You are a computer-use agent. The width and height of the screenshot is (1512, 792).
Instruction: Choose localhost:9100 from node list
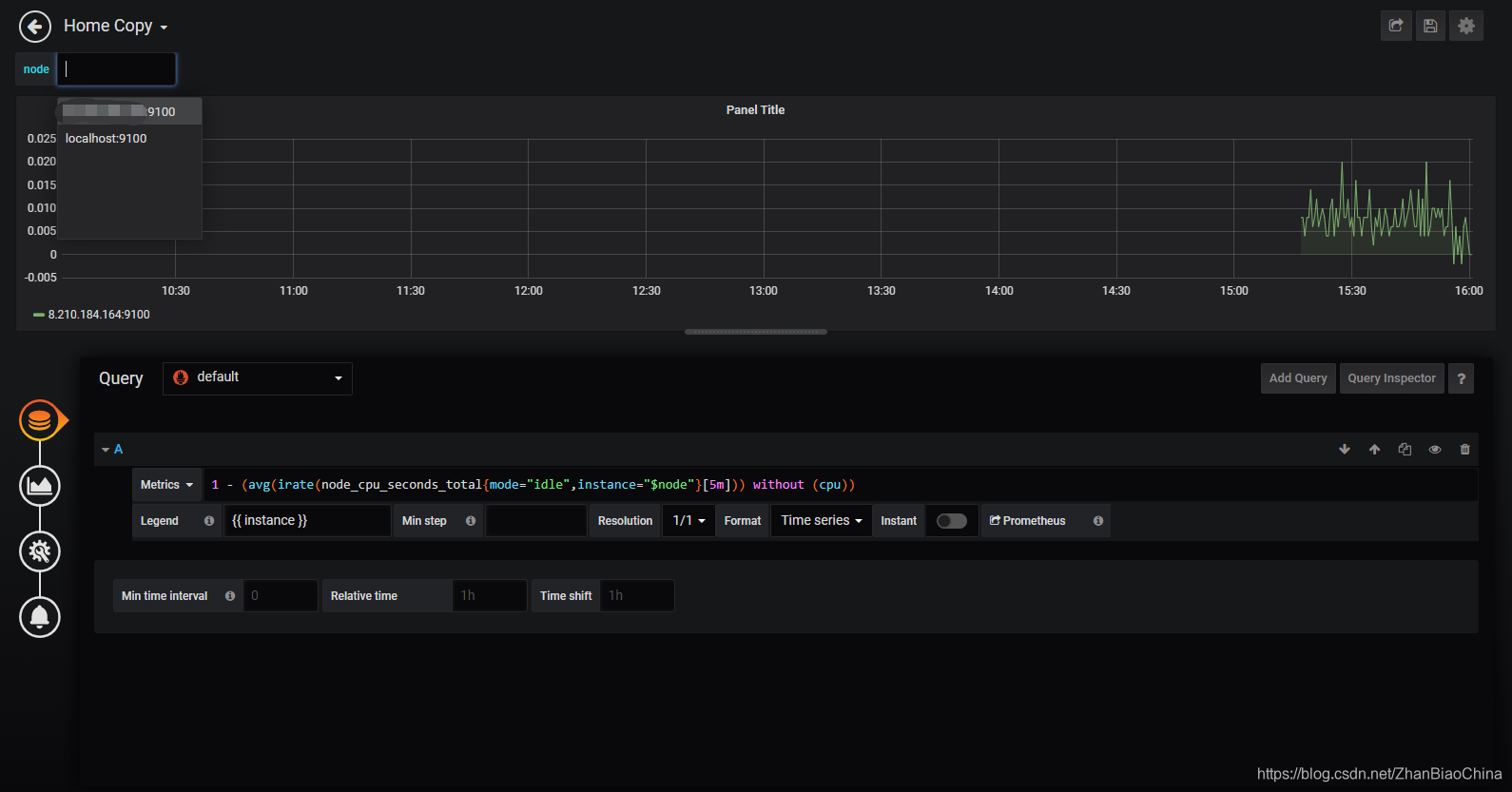point(129,139)
